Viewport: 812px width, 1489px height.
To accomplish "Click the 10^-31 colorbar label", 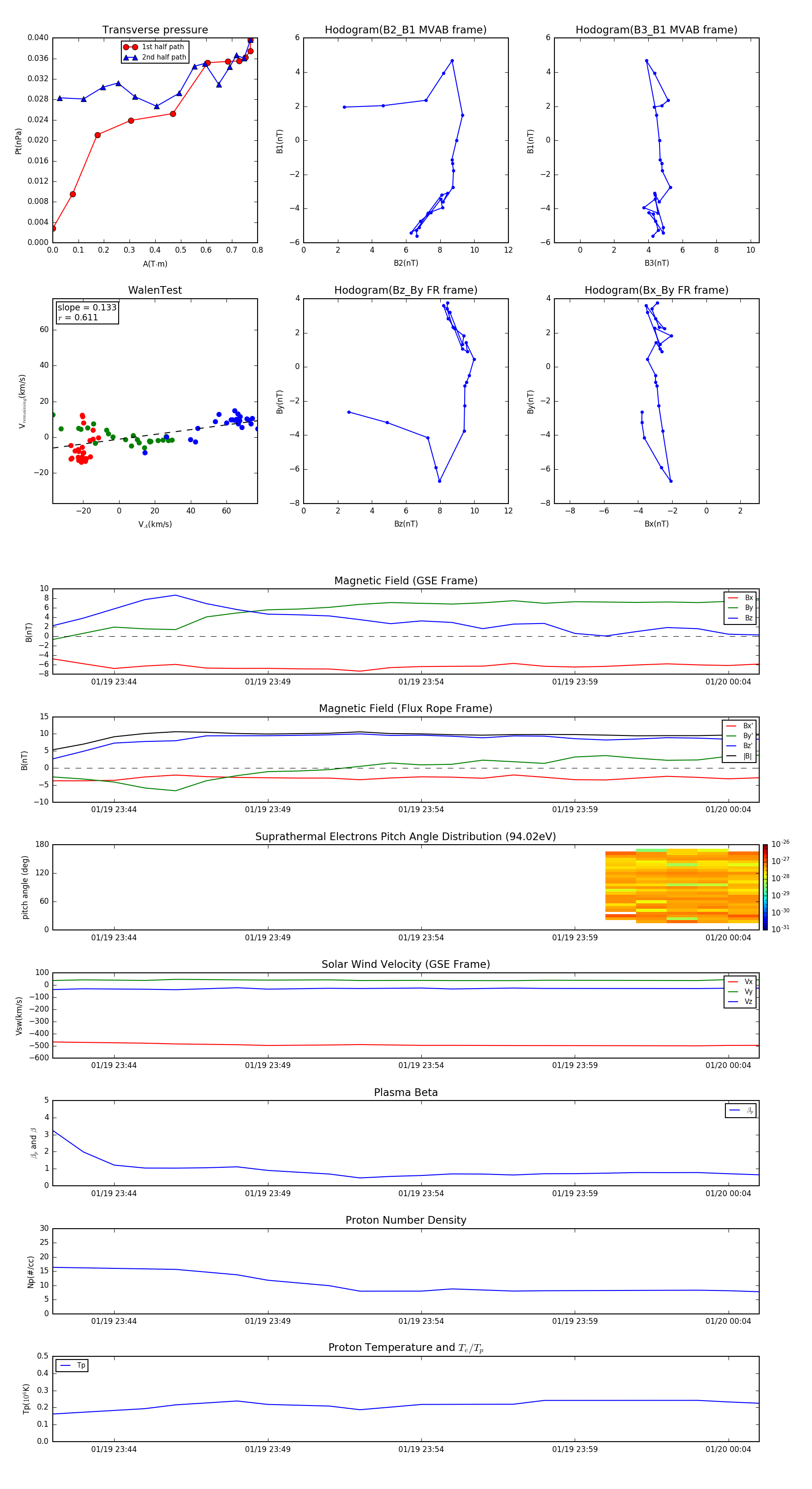I will tap(780, 929).
